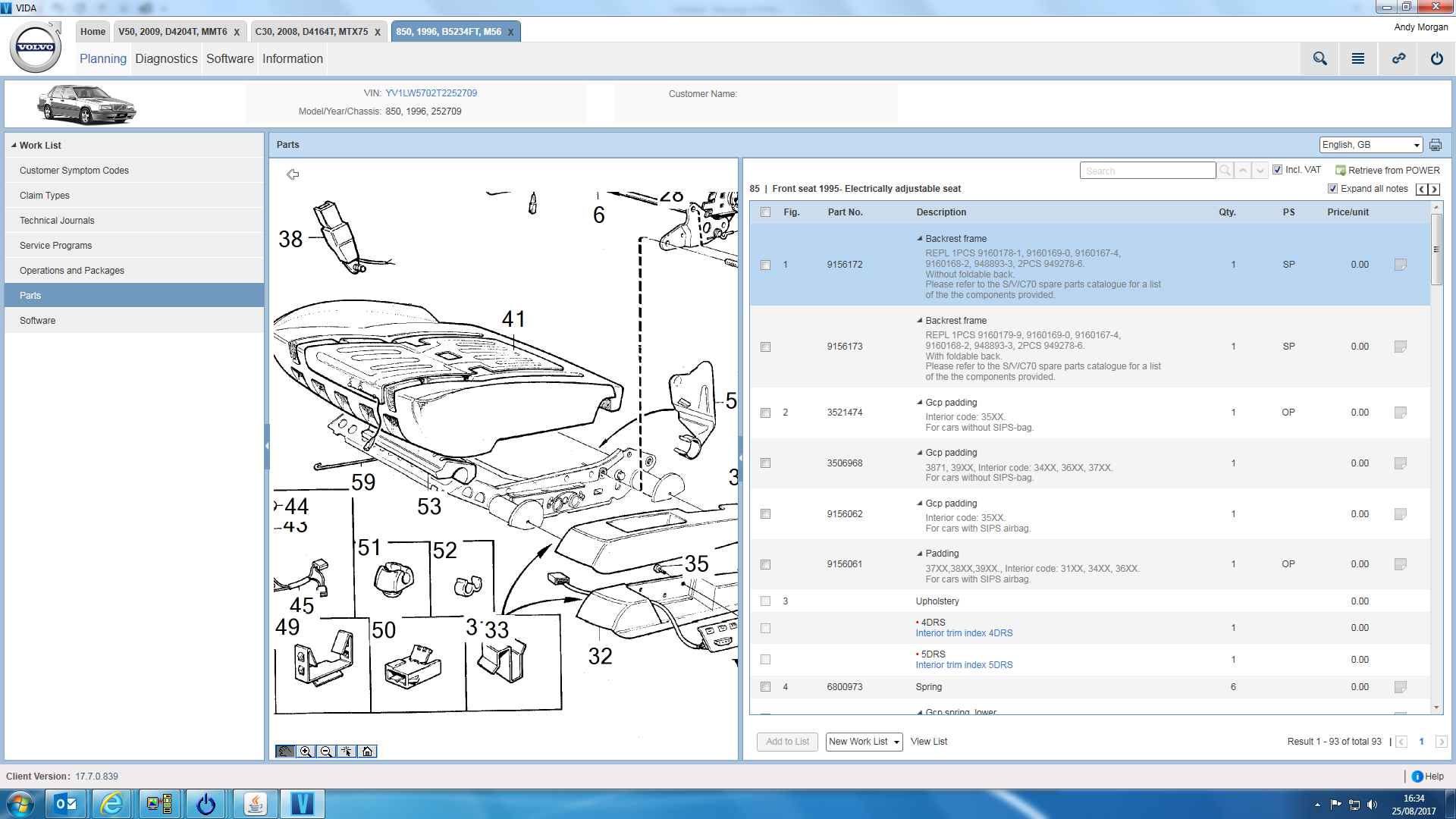Click the volume icon in the system tray
This screenshot has height=819, width=1456.
coord(1372,805)
